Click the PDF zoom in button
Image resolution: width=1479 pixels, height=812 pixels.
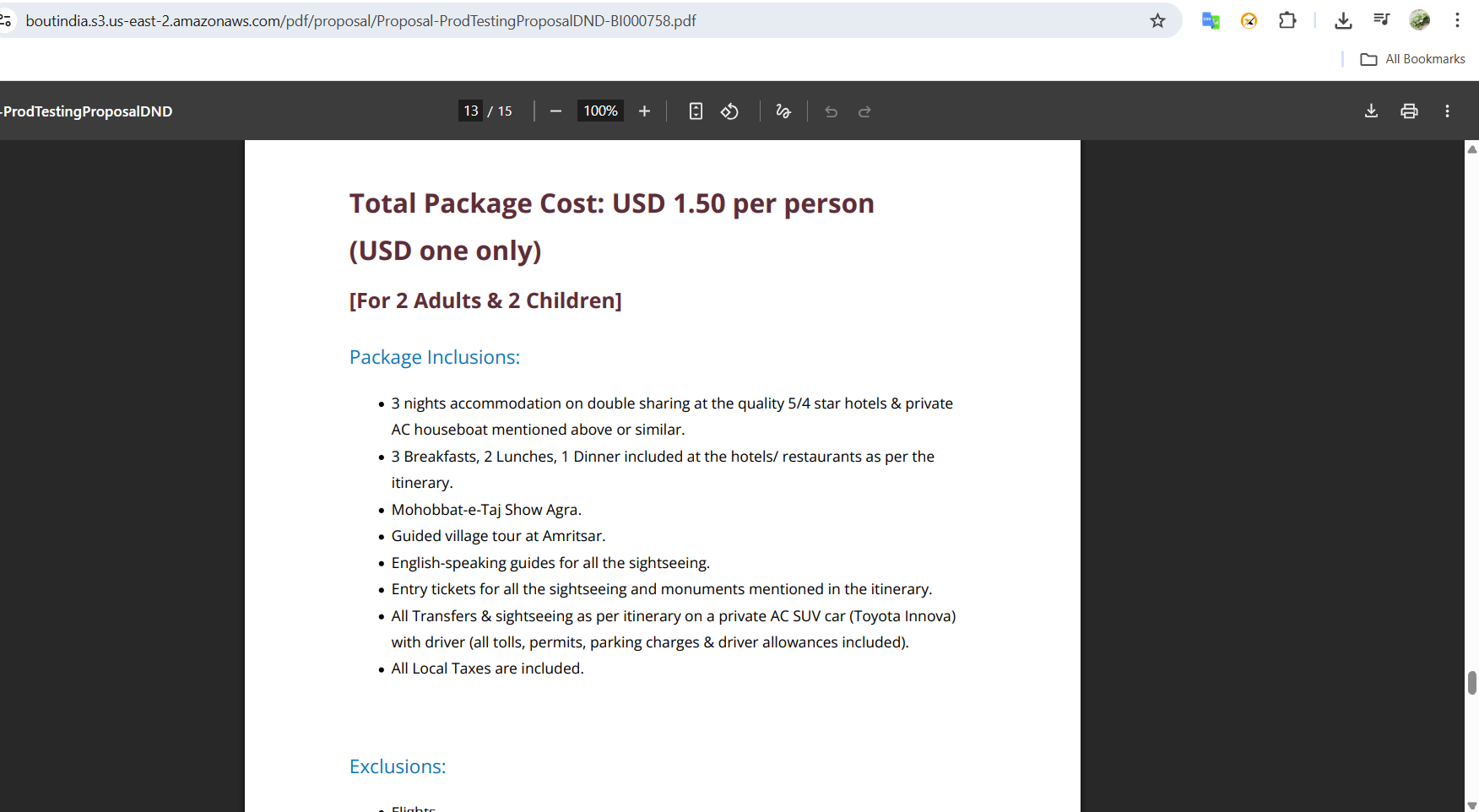click(x=644, y=111)
